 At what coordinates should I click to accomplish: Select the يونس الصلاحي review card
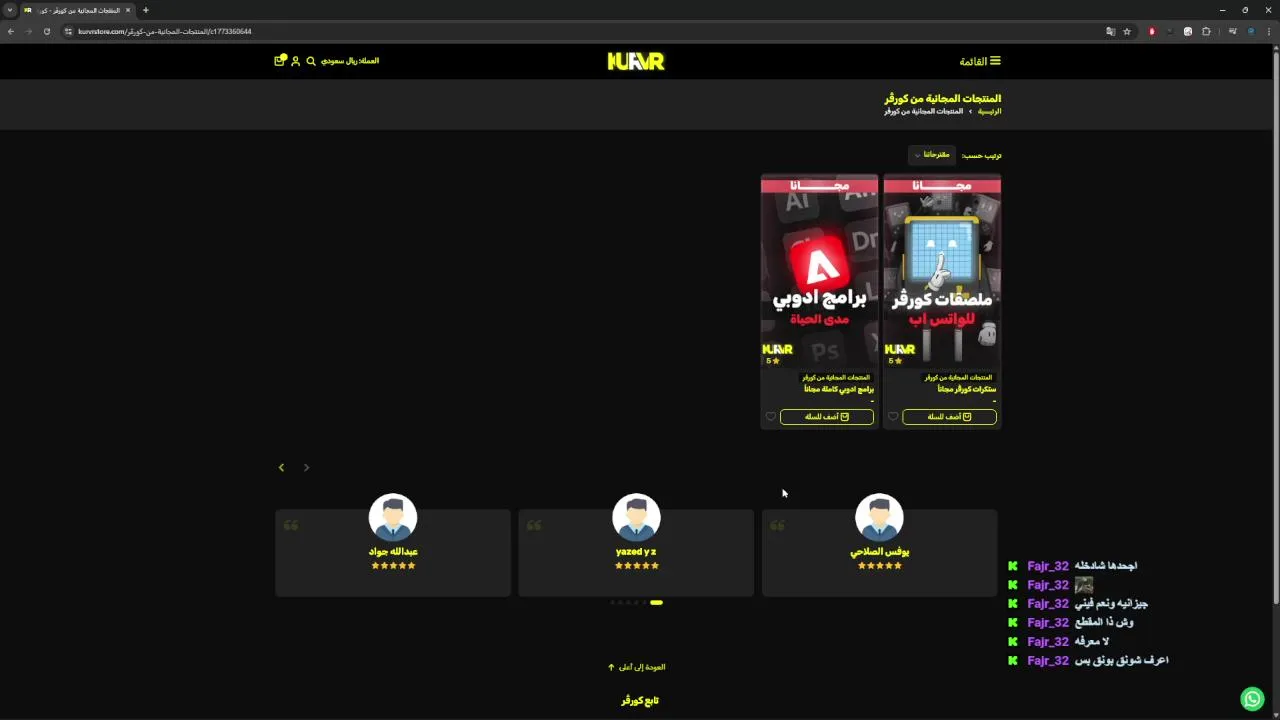coord(879,552)
